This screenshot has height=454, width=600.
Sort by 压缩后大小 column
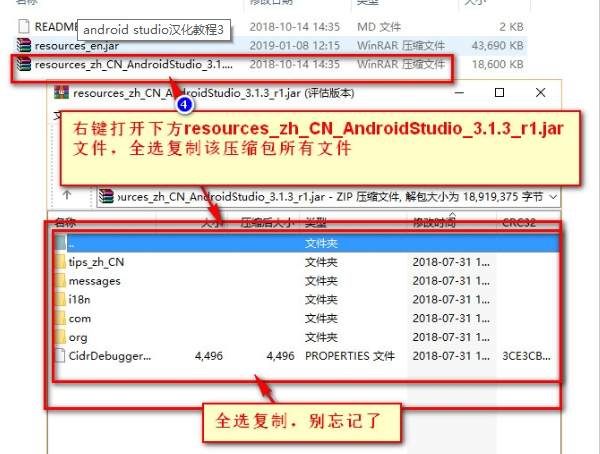pos(267,222)
